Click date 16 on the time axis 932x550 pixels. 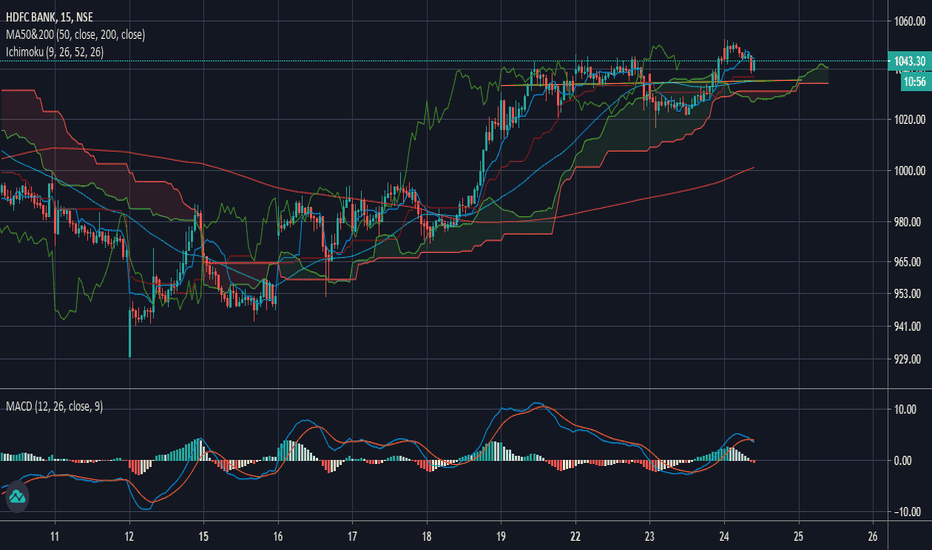coord(278,536)
